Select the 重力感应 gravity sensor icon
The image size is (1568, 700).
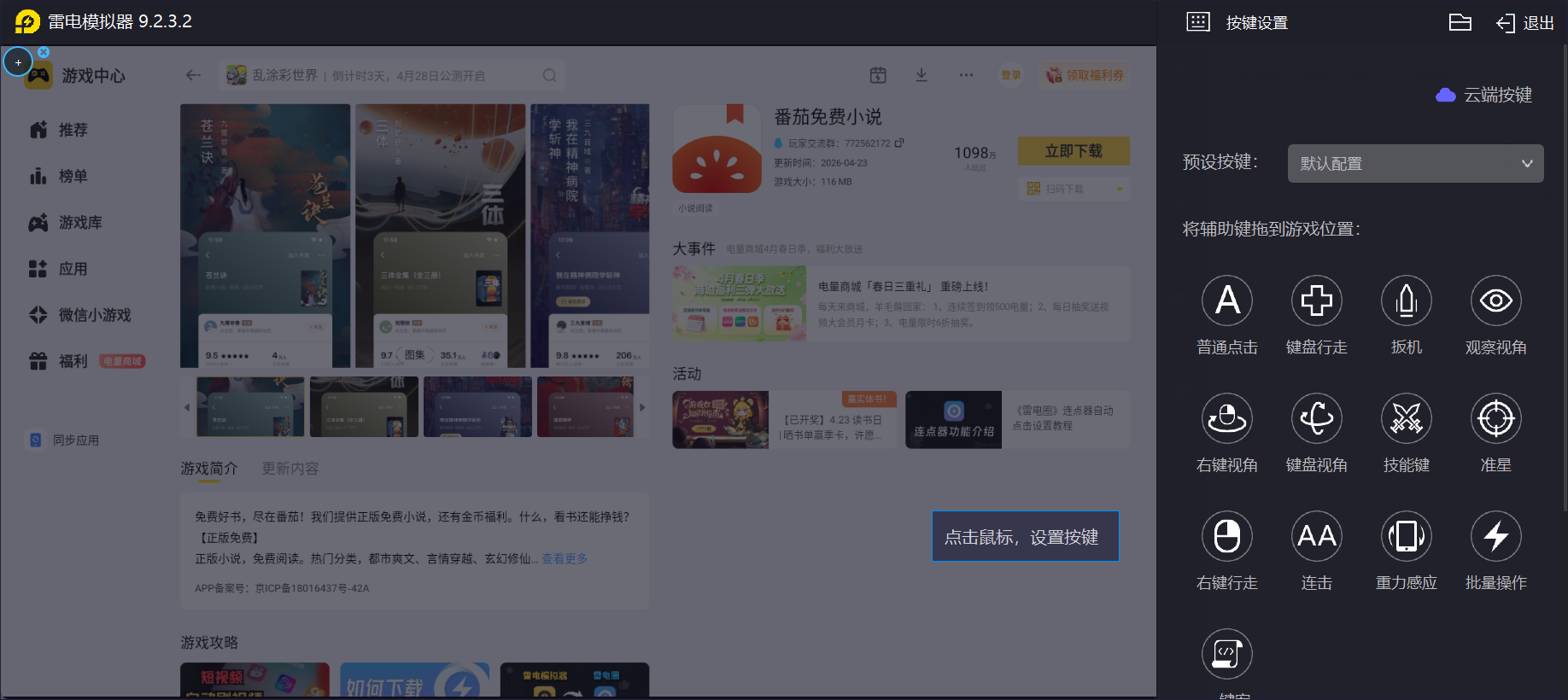(1407, 536)
